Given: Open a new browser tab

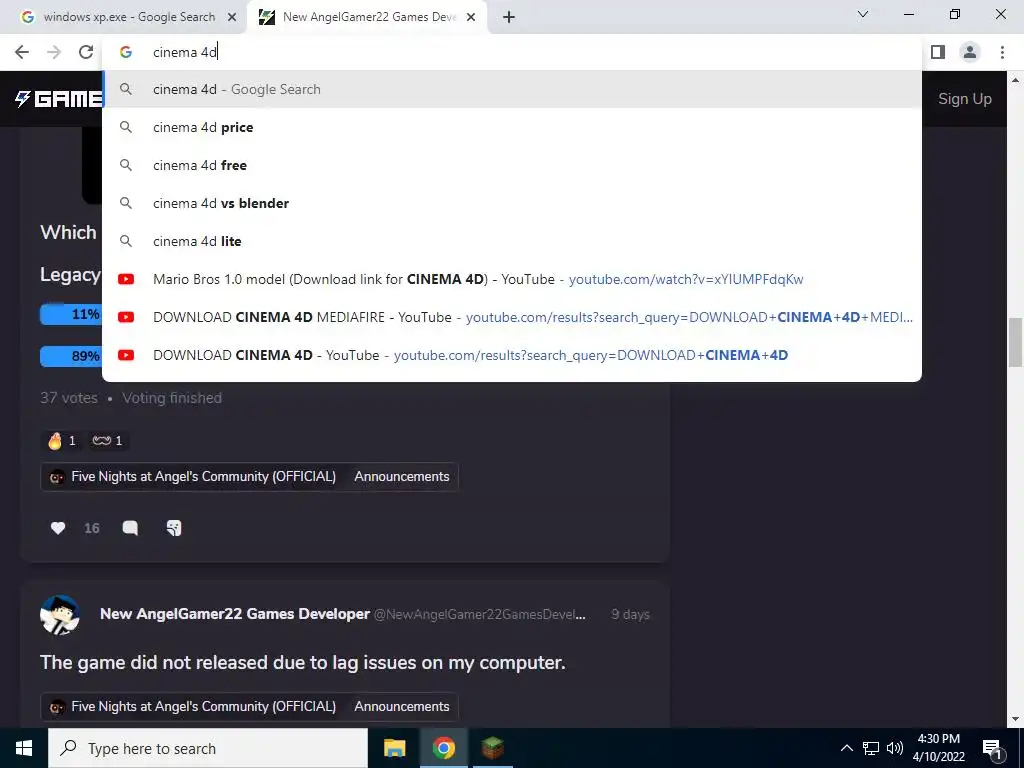Looking at the screenshot, I should [509, 17].
